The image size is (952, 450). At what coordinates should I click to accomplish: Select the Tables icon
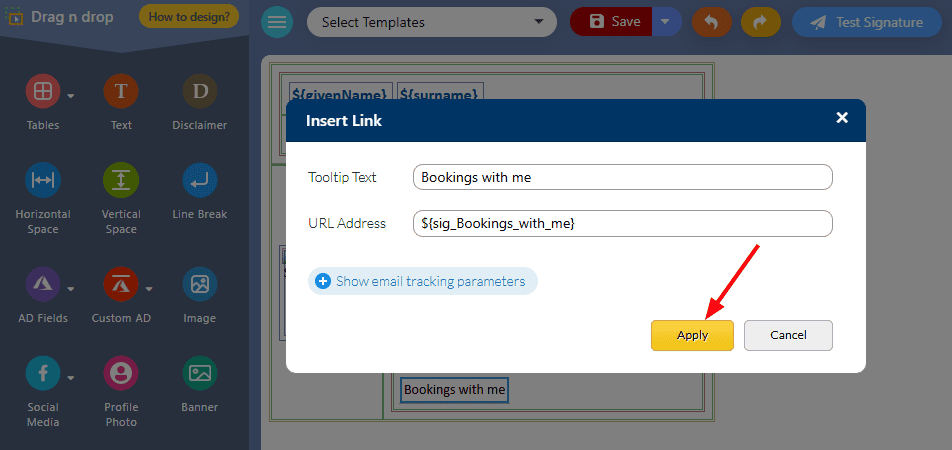pyautogui.click(x=42, y=91)
